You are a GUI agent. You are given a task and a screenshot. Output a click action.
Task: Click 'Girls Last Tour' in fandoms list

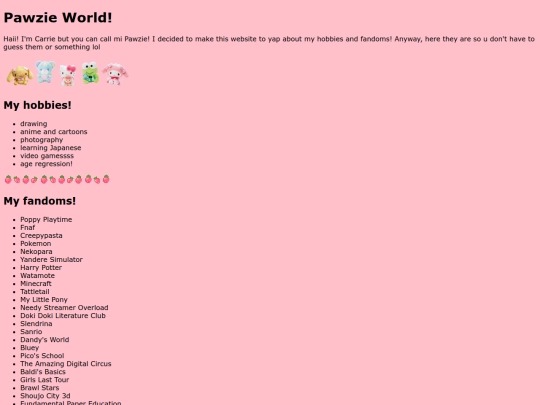(45, 380)
